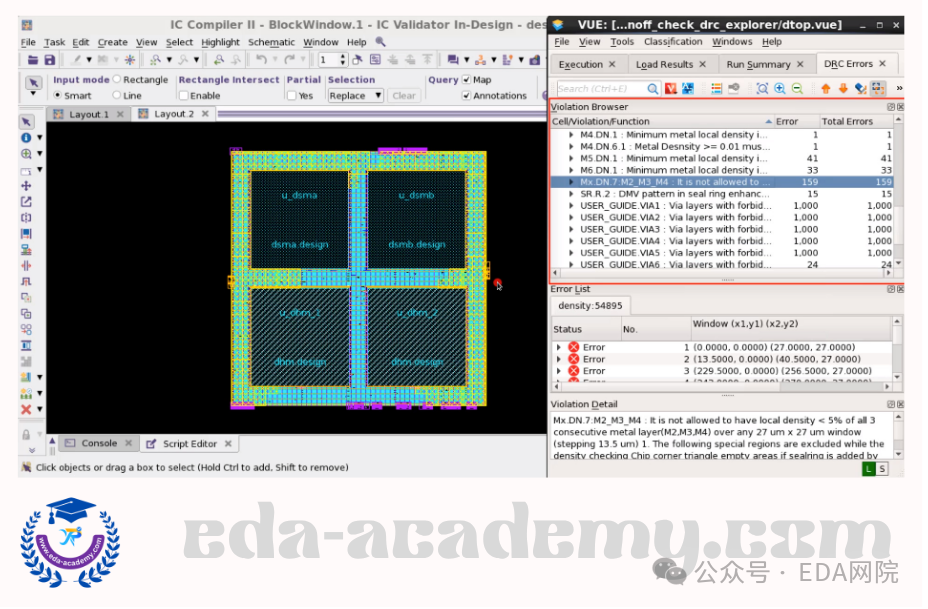Click the red X delete tool in sidebar
This screenshot has height=609, width=928.
coord(26,412)
